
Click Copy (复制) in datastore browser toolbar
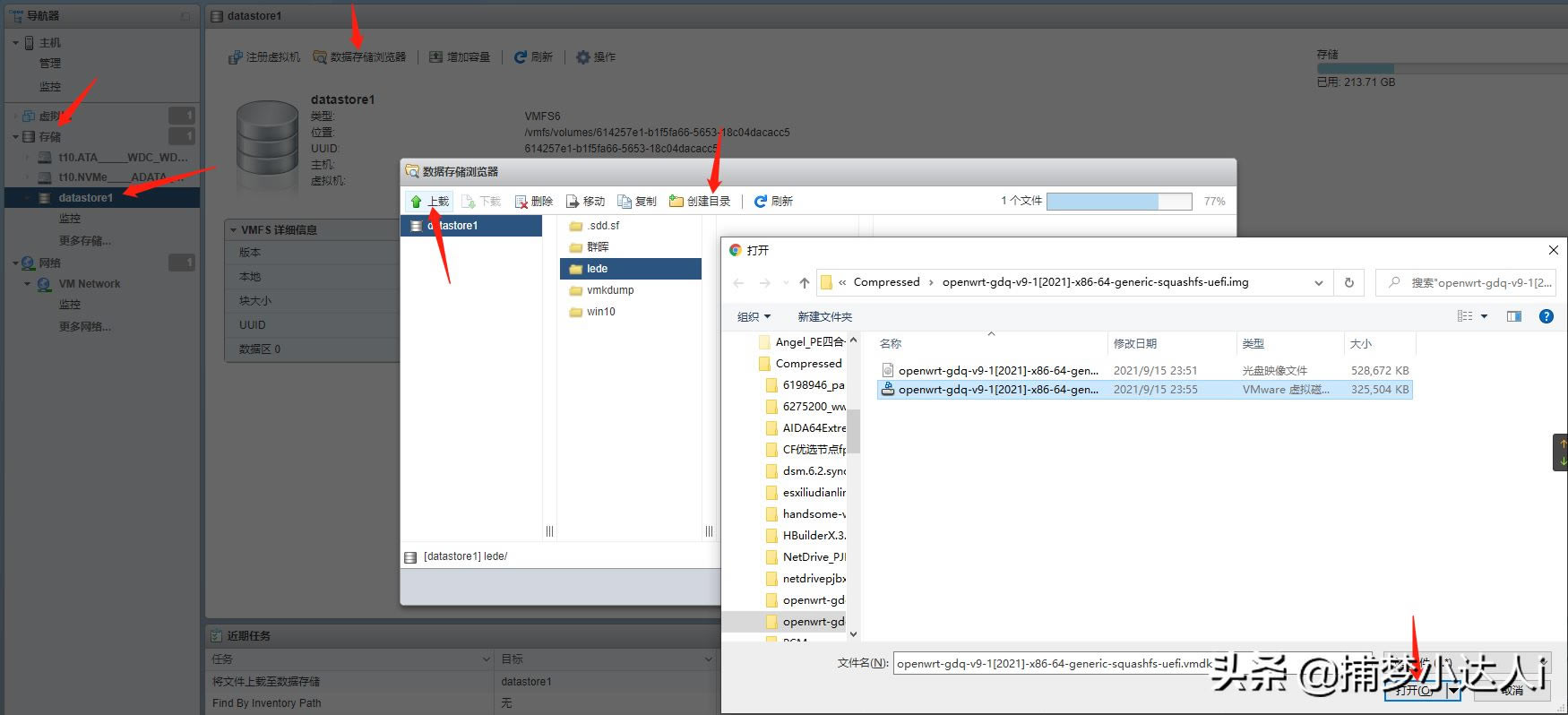pos(637,202)
